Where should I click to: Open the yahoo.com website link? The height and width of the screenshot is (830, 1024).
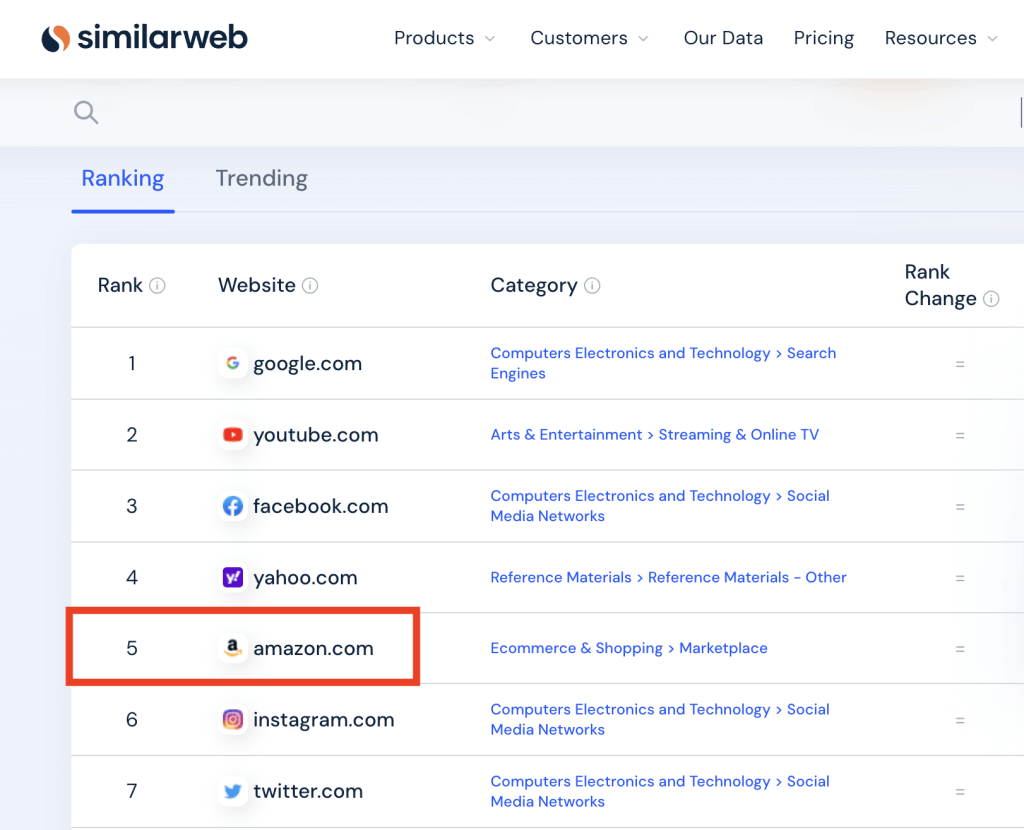coord(305,577)
